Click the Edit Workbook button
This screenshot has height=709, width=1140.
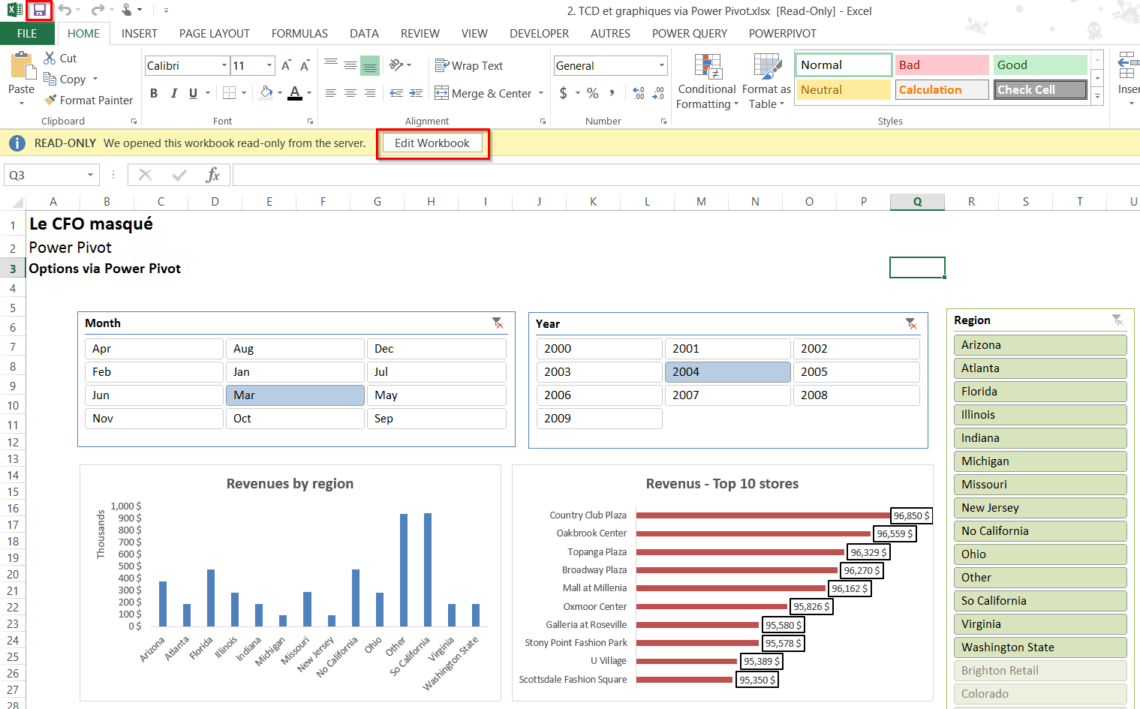432,143
